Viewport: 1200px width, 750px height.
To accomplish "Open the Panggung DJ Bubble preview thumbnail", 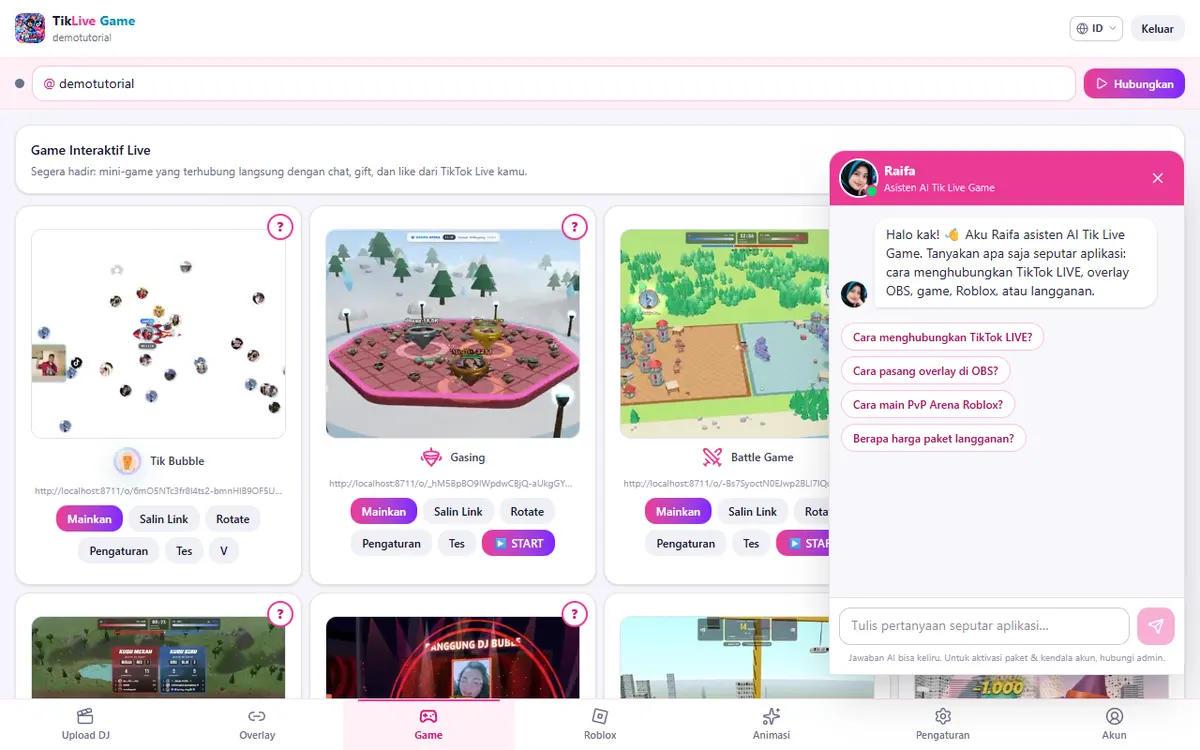I will point(453,657).
